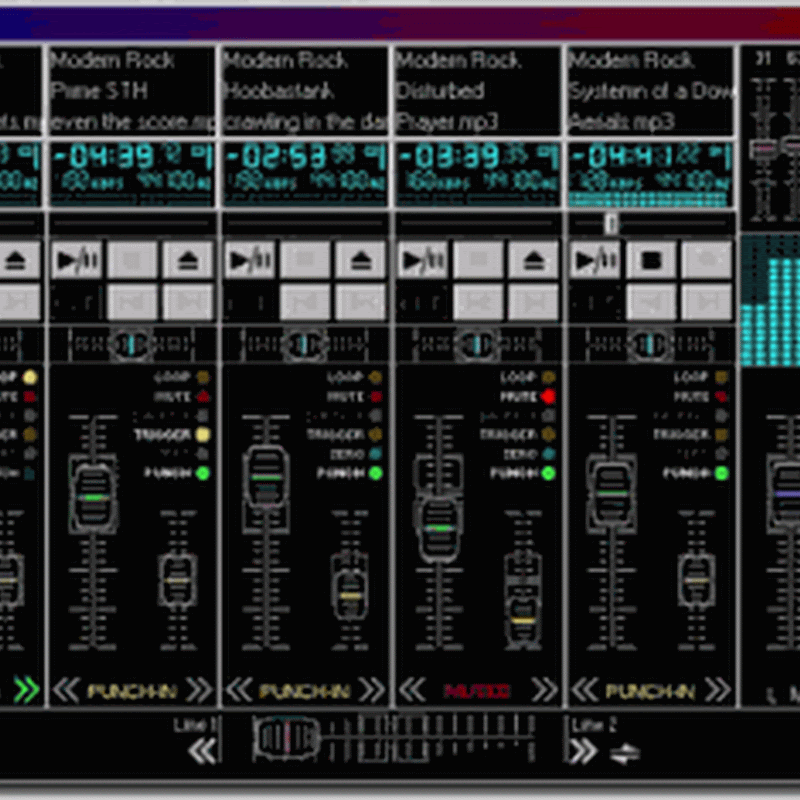The image size is (800, 800).
Task: Click greyed eject button on System of a Down deck
Action: 707,260
